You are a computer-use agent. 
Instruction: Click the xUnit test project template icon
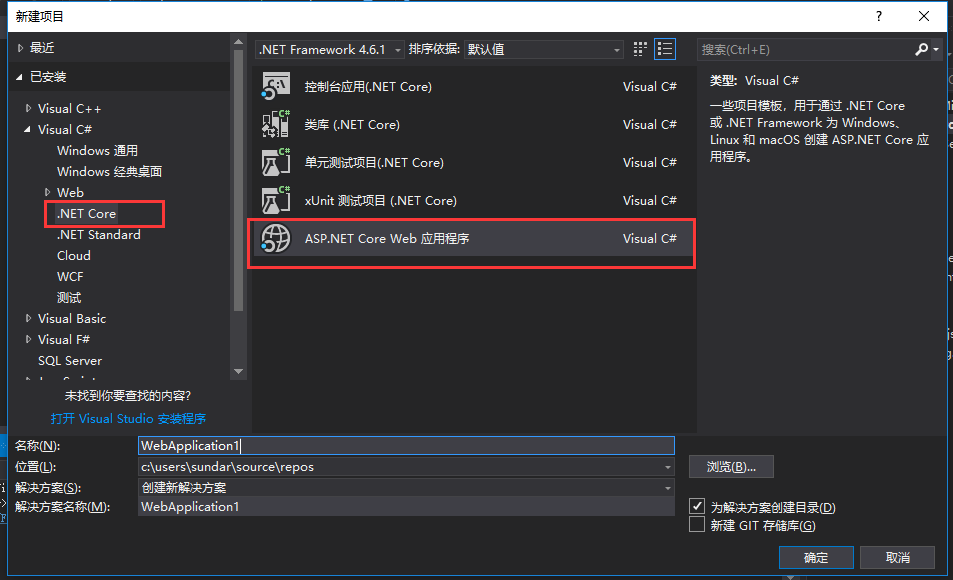(276, 200)
